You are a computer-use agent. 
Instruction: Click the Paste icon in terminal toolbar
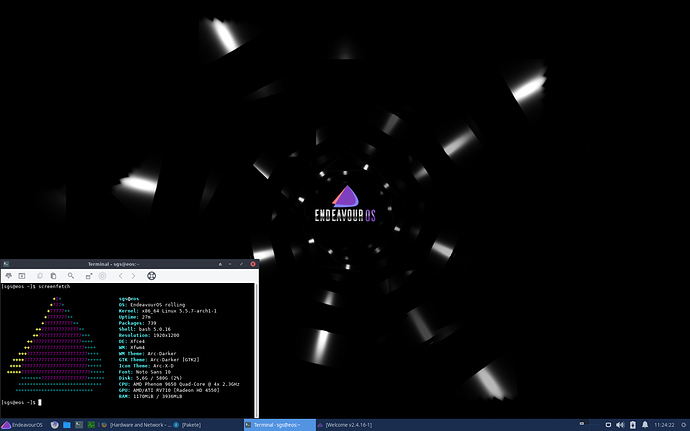click(53, 276)
